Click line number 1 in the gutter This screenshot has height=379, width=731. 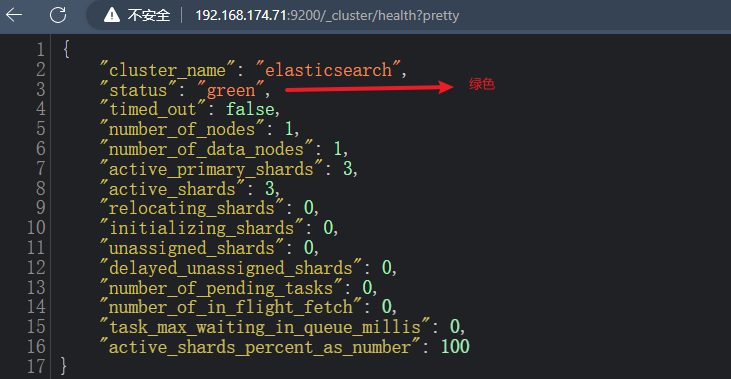[41, 50]
